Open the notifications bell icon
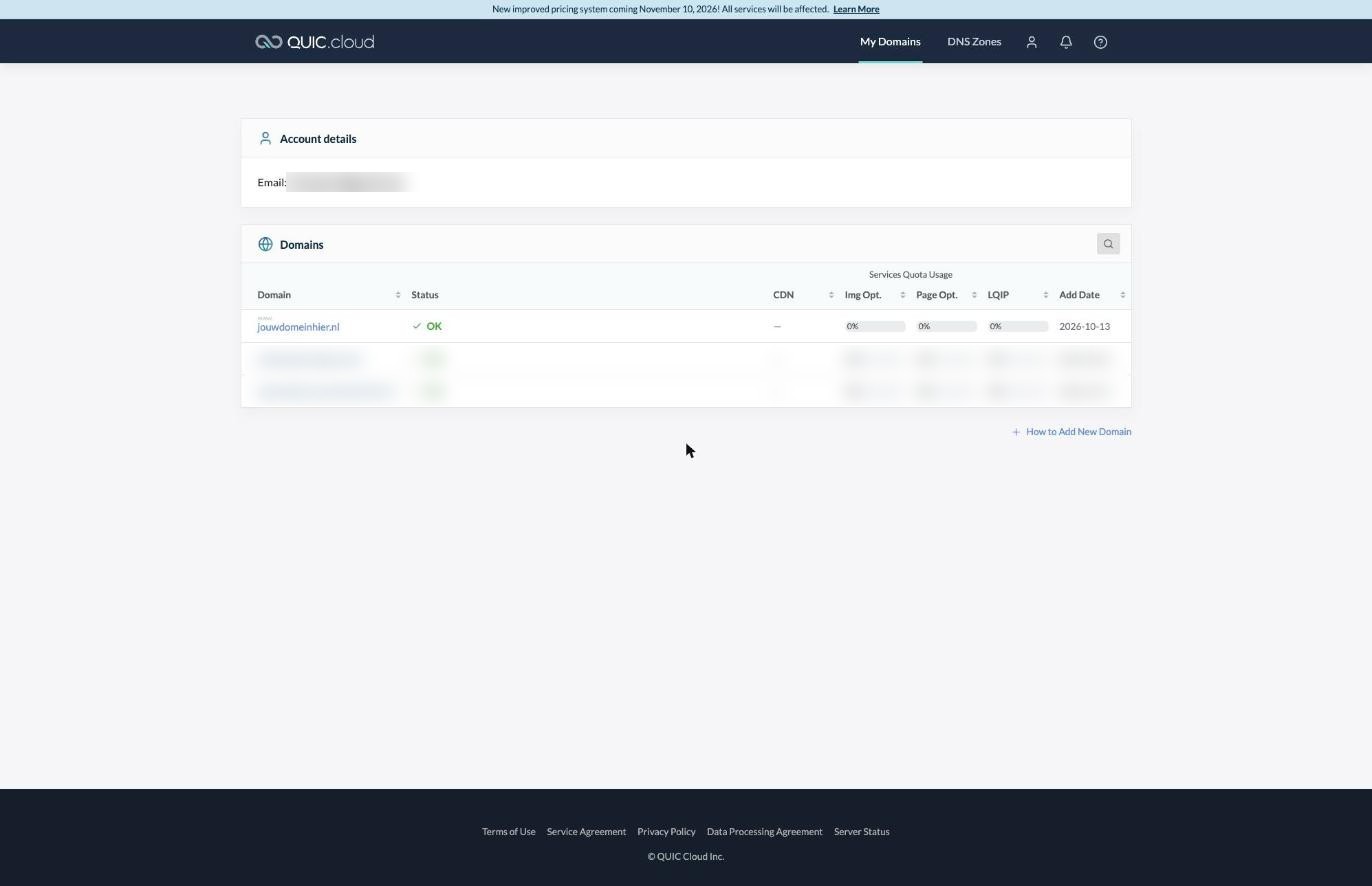Viewport: 1372px width, 886px height. click(1066, 42)
